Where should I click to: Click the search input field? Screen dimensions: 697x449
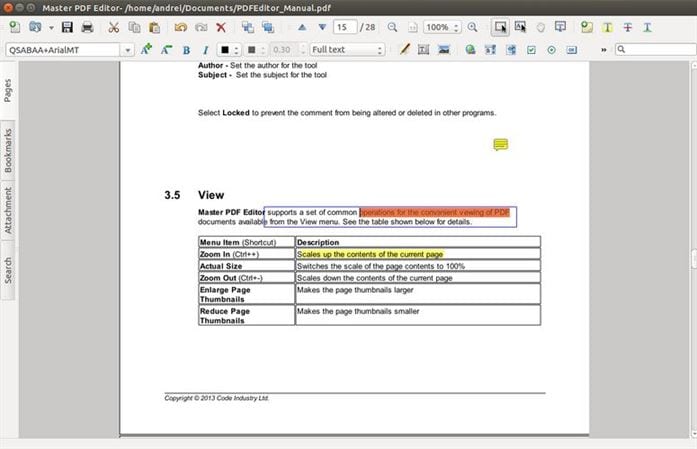point(656,49)
